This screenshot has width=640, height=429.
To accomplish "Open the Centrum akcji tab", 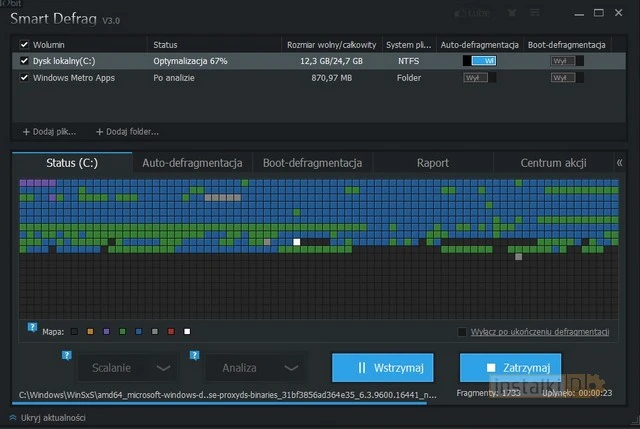I will pyautogui.click(x=553, y=163).
